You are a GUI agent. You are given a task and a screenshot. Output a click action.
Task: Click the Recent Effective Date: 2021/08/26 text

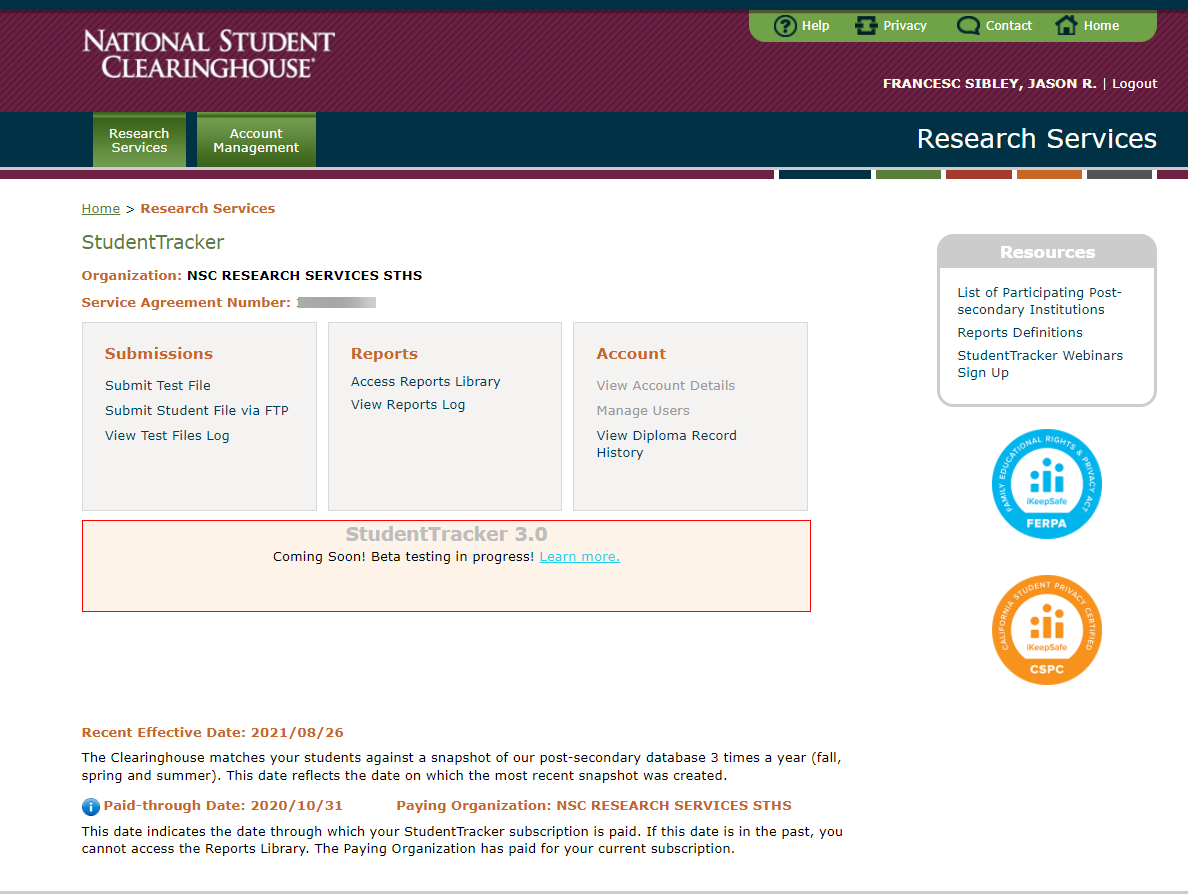pos(212,733)
